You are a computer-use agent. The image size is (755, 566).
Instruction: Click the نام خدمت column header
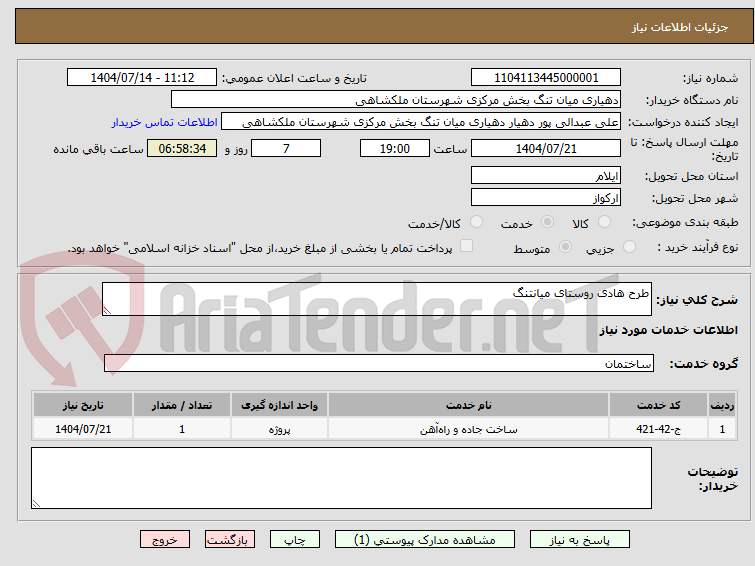pos(469,405)
